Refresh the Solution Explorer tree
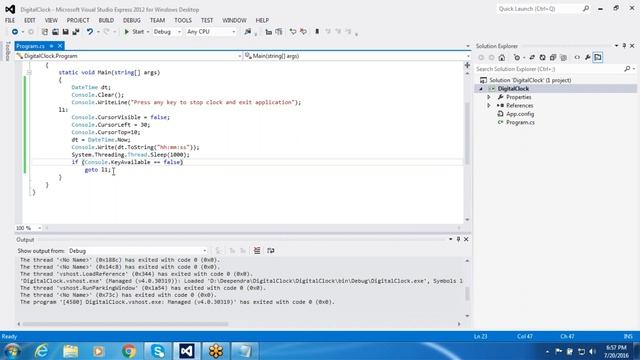The width and height of the screenshot is (640, 360). (542, 58)
